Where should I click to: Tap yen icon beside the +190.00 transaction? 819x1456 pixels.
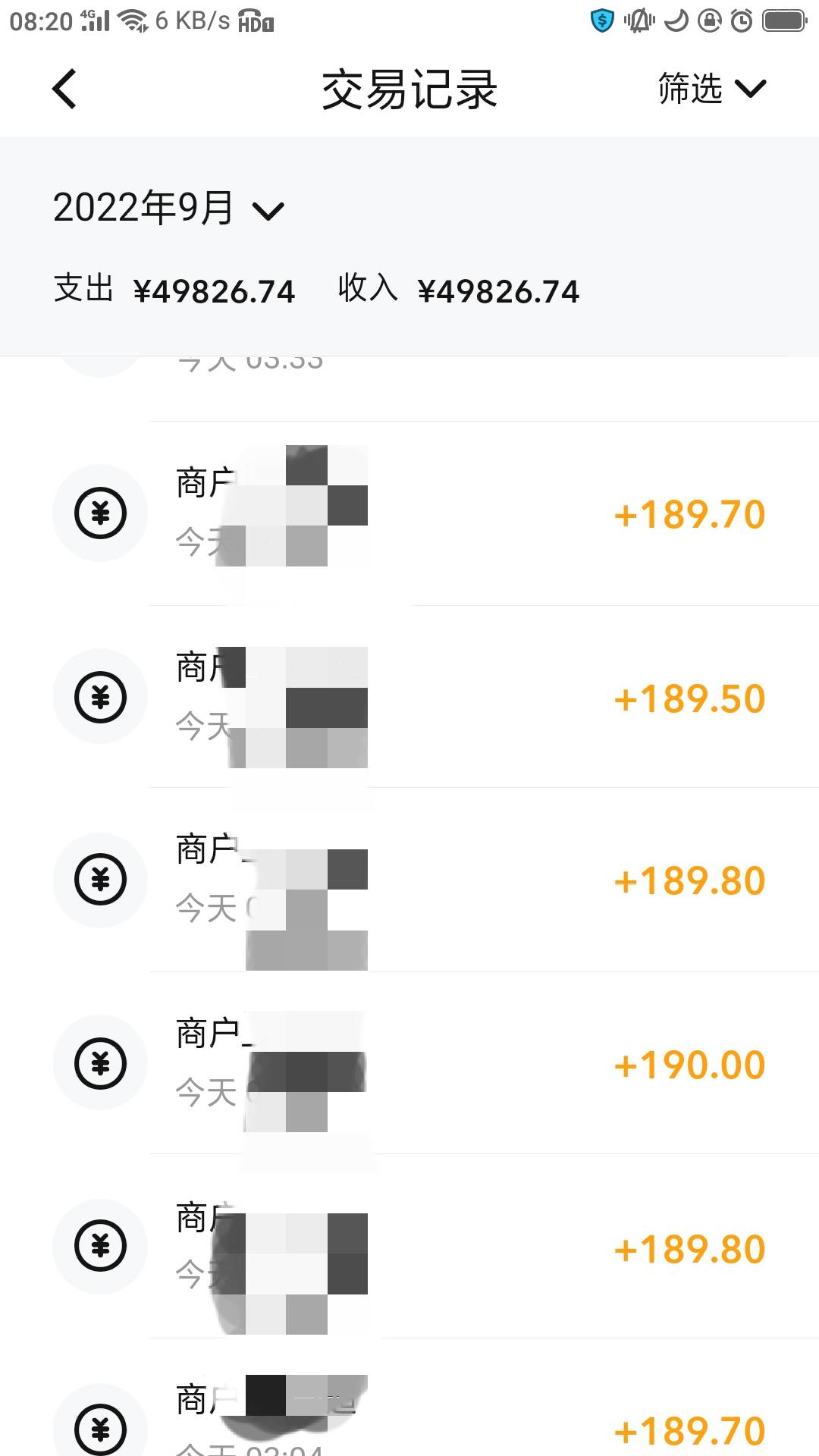coord(100,1063)
